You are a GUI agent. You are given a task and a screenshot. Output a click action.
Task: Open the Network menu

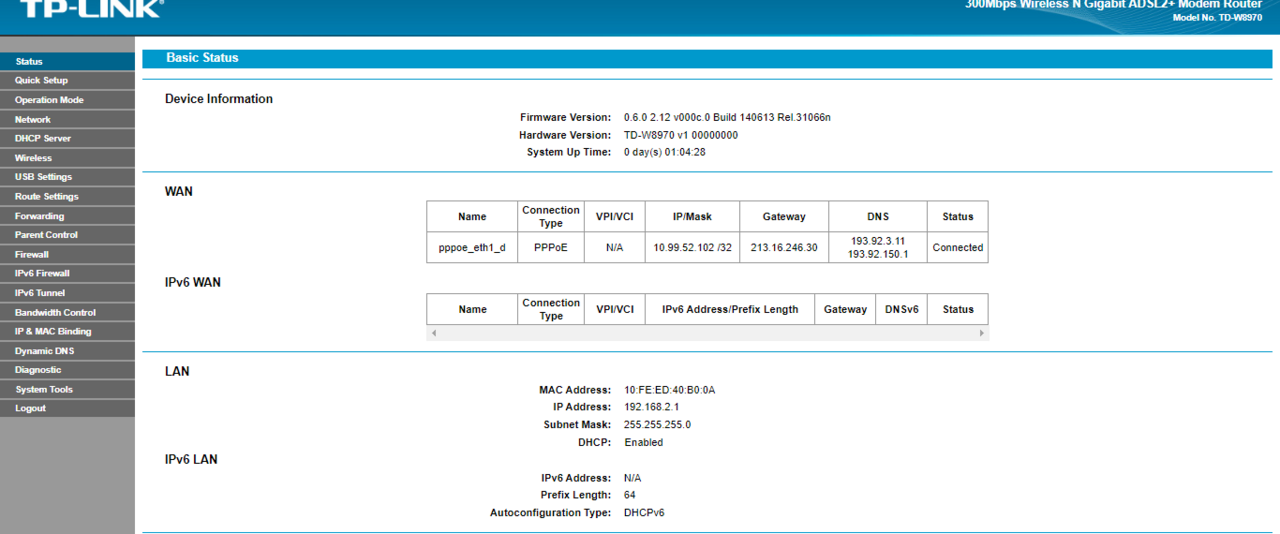click(67, 119)
